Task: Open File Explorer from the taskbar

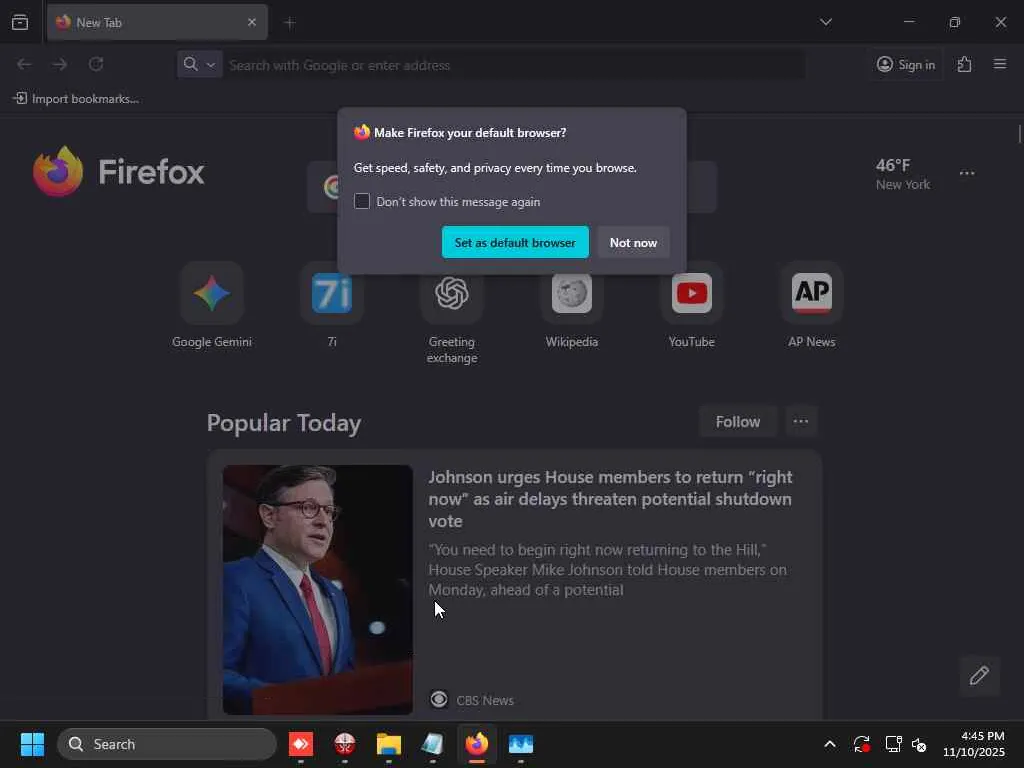Action: pos(389,744)
